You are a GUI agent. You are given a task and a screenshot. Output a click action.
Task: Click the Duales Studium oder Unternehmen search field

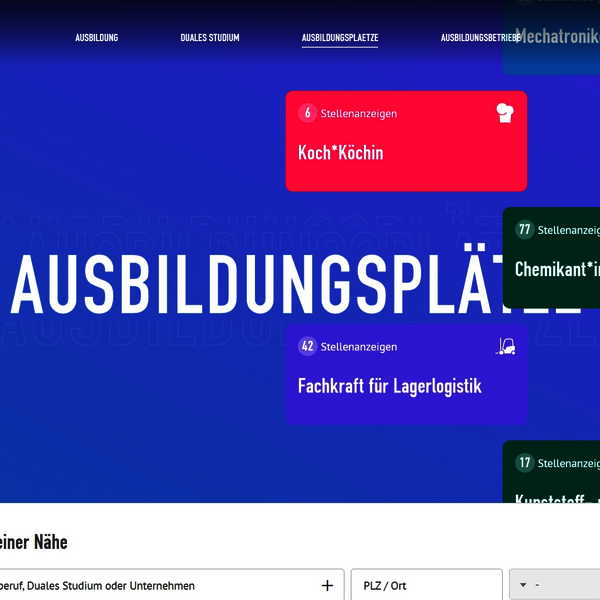(150, 585)
